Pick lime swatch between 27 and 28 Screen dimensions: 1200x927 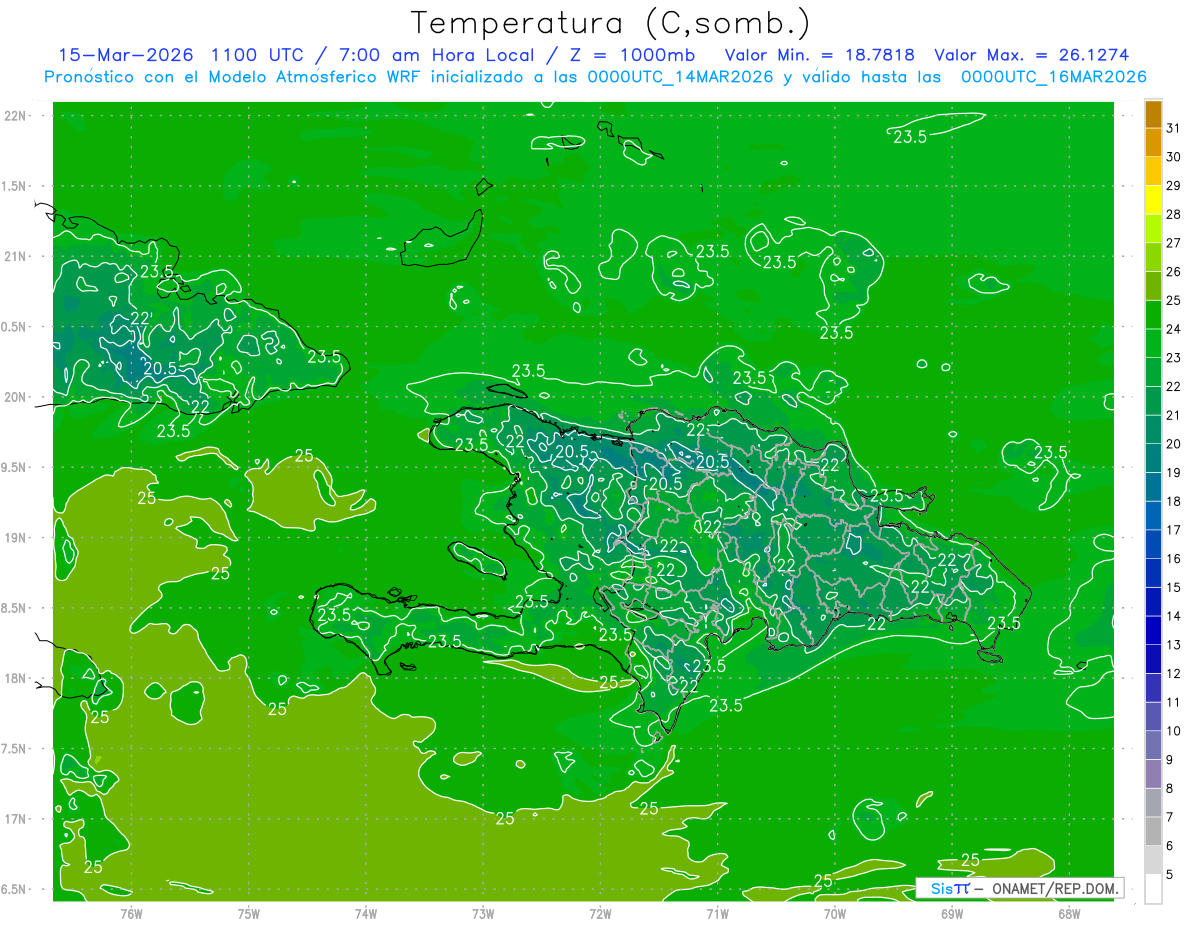(x=1153, y=228)
